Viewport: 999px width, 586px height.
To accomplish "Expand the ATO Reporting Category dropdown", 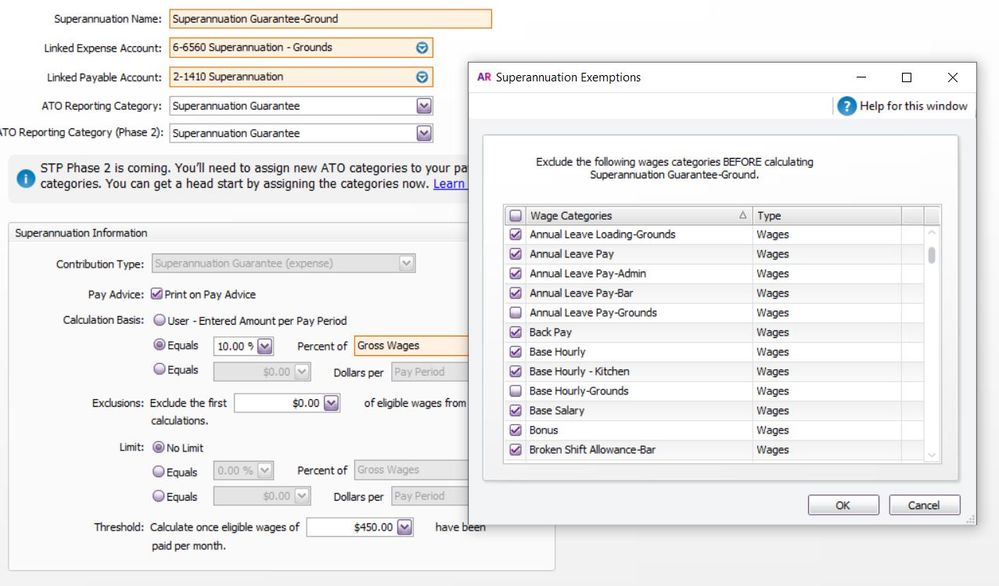I will (x=424, y=106).
